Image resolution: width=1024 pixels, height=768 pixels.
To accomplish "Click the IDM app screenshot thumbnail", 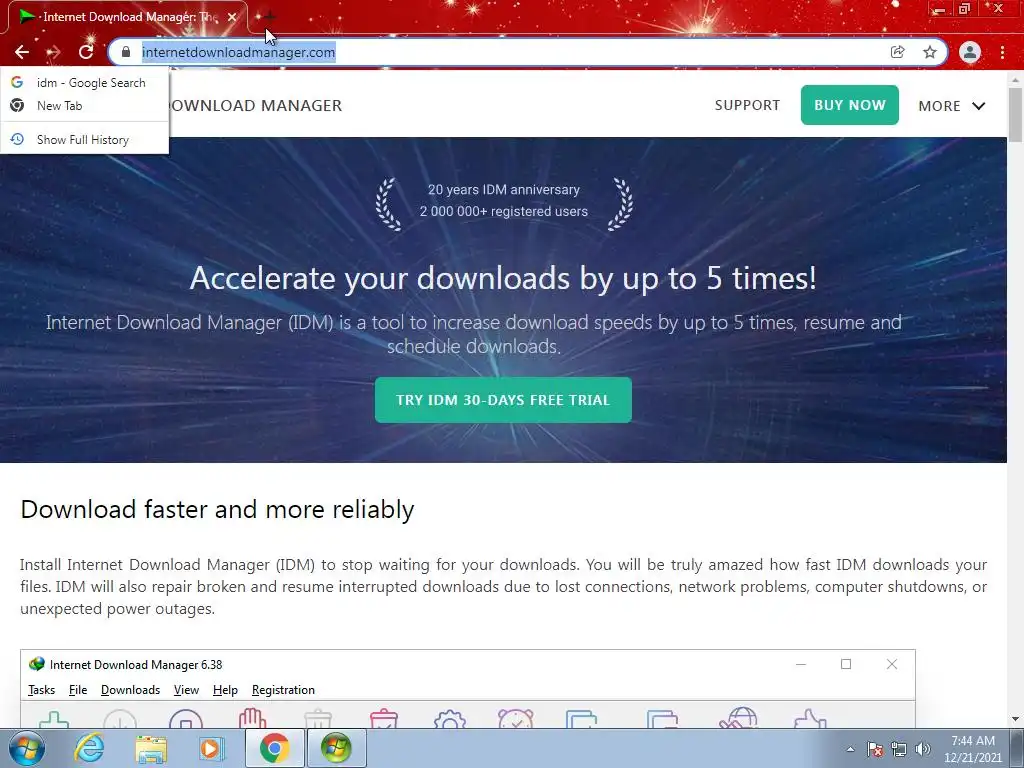I will coord(468,688).
